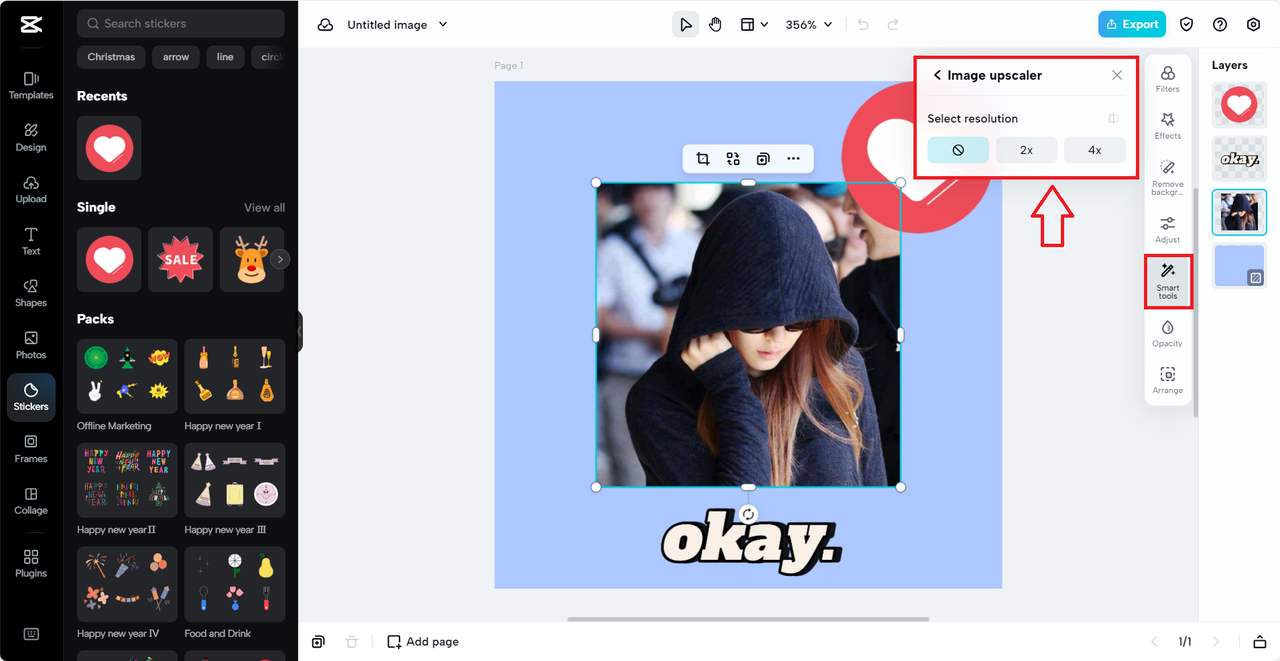Open the Collage sidebar panel

31,501
